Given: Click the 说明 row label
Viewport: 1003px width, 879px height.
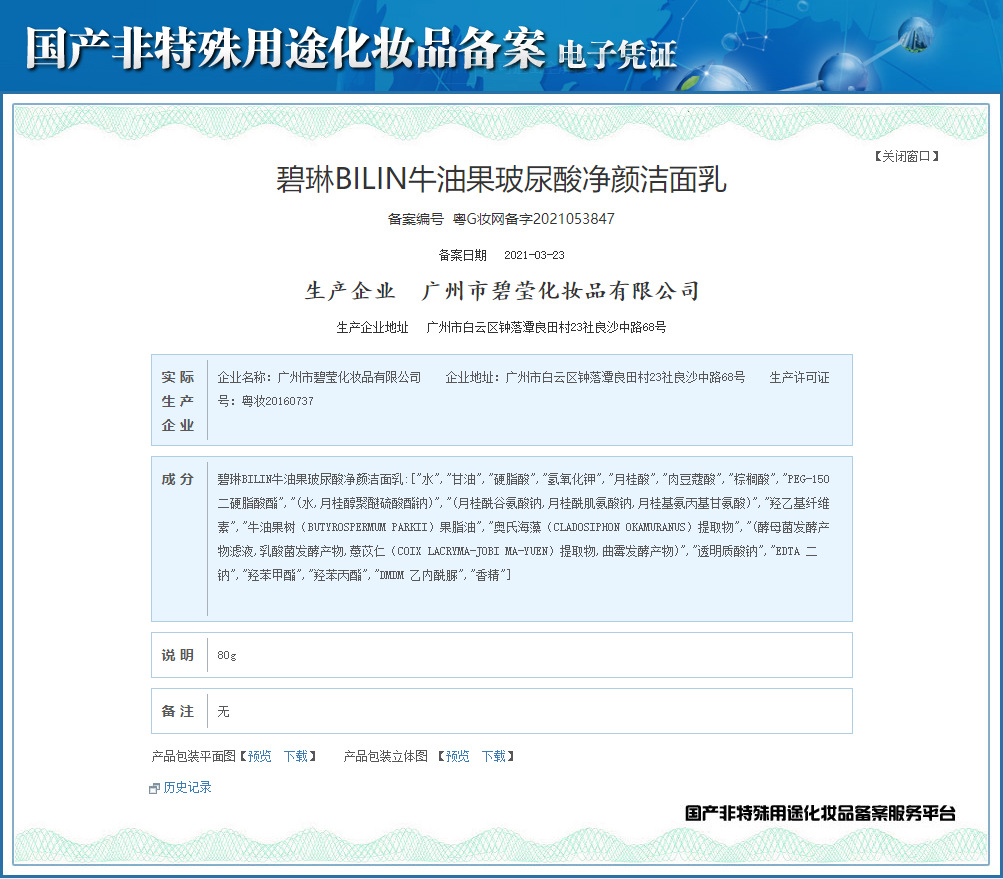Looking at the screenshot, I should (x=178, y=655).
